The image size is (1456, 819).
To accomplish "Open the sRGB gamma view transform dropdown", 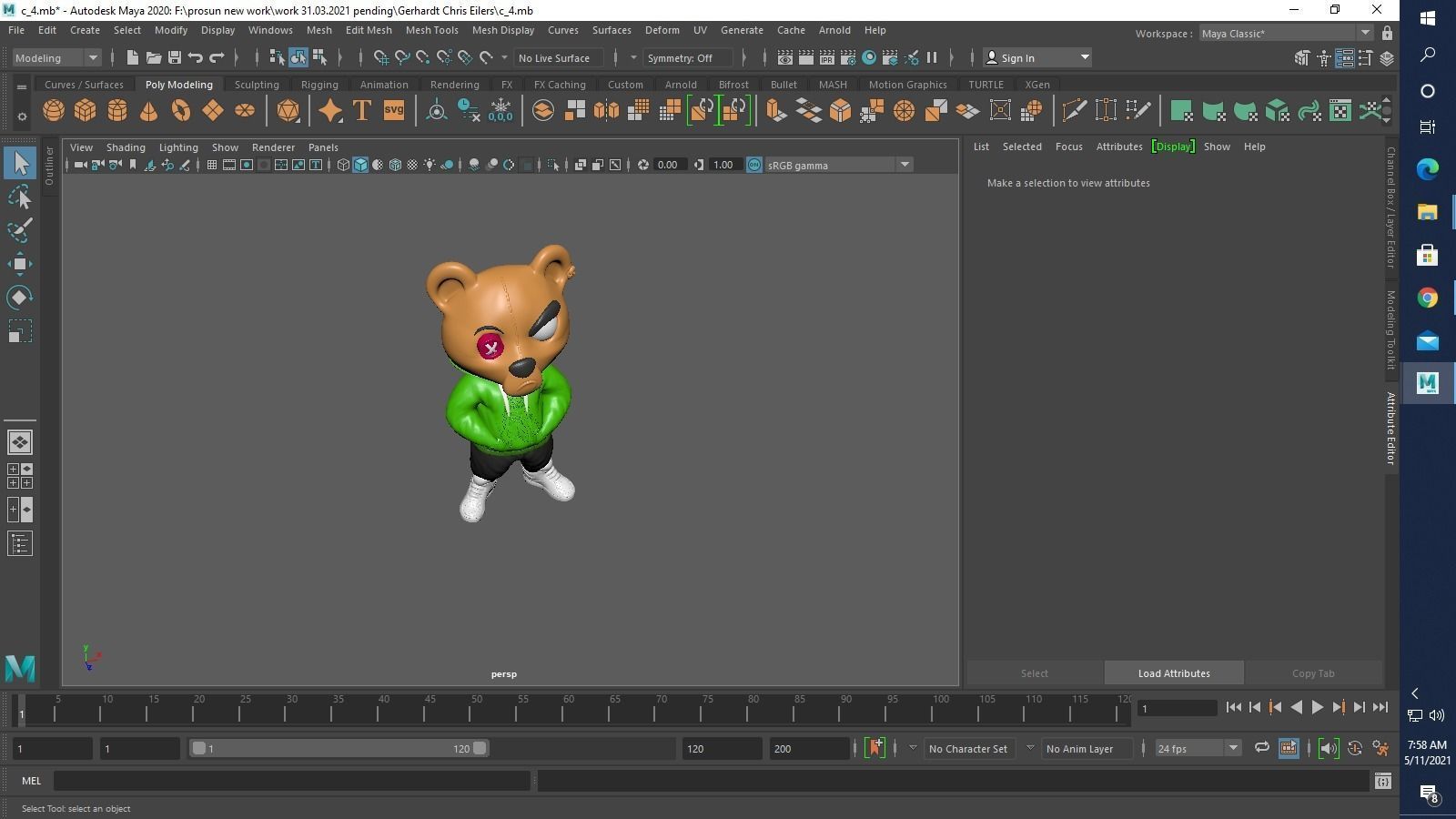I will click(839, 165).
